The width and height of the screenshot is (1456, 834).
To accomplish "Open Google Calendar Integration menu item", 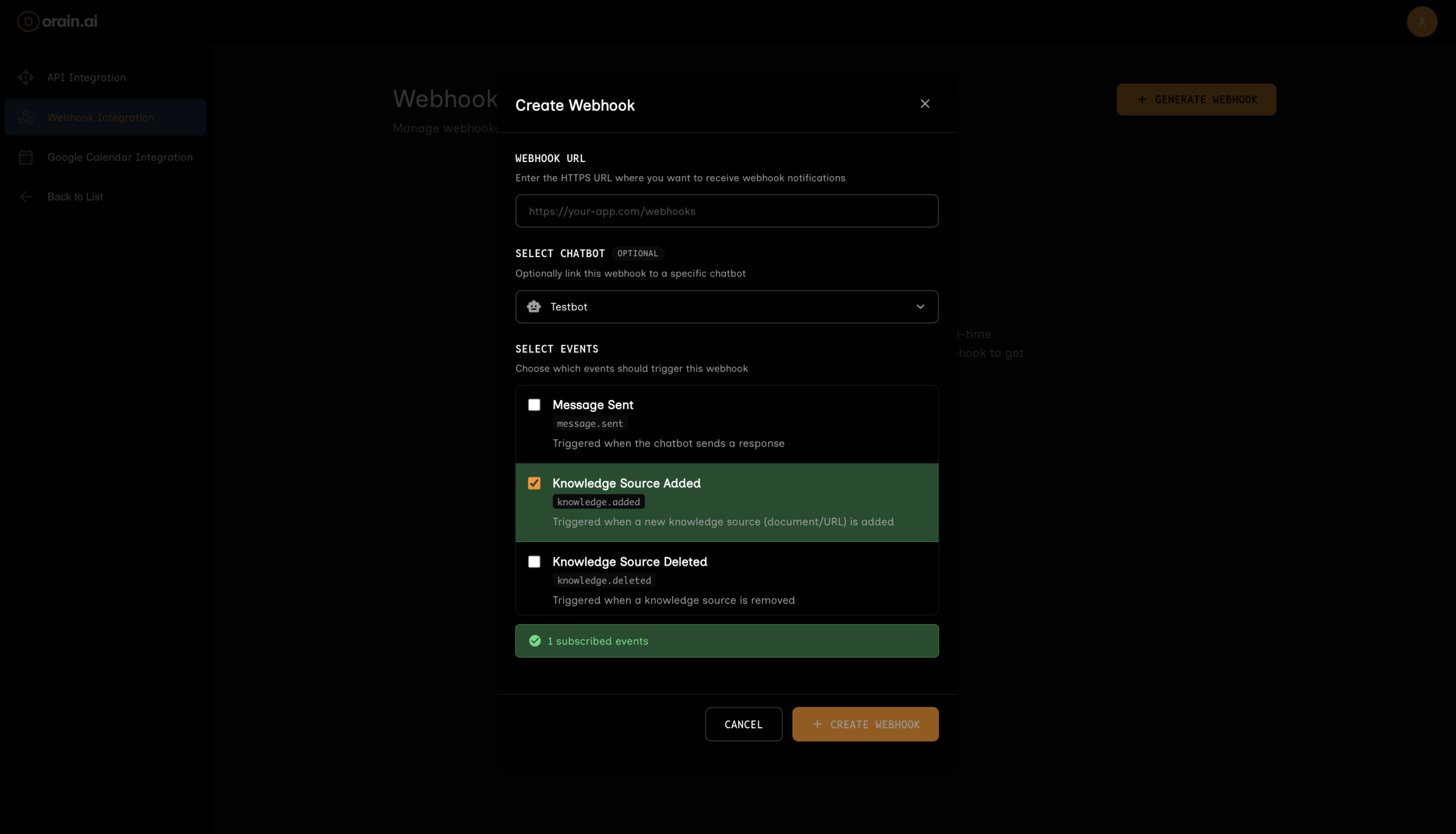I will pyautogui.click(x=119, y=157).
